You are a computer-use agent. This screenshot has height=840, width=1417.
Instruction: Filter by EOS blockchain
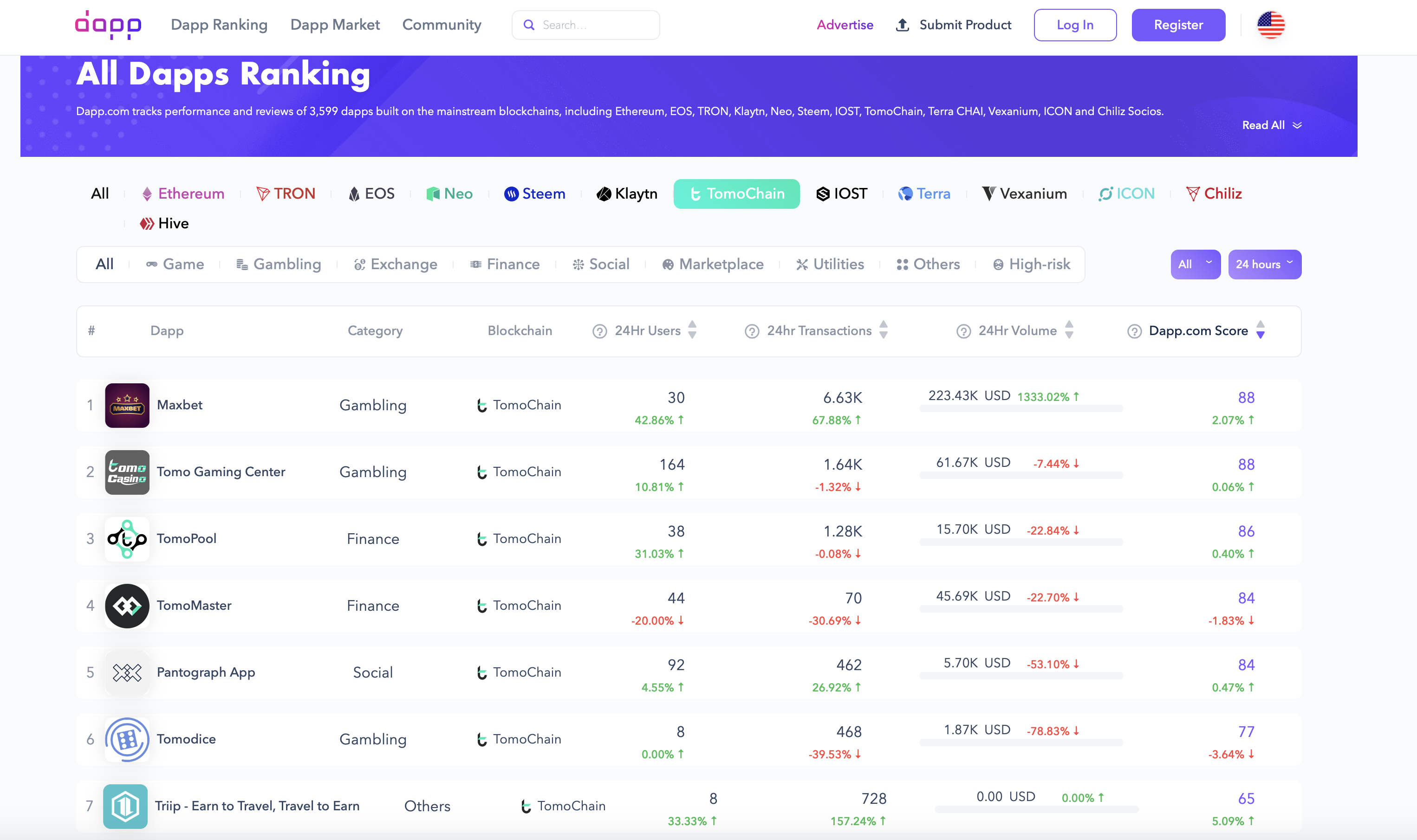pos(371,194)
